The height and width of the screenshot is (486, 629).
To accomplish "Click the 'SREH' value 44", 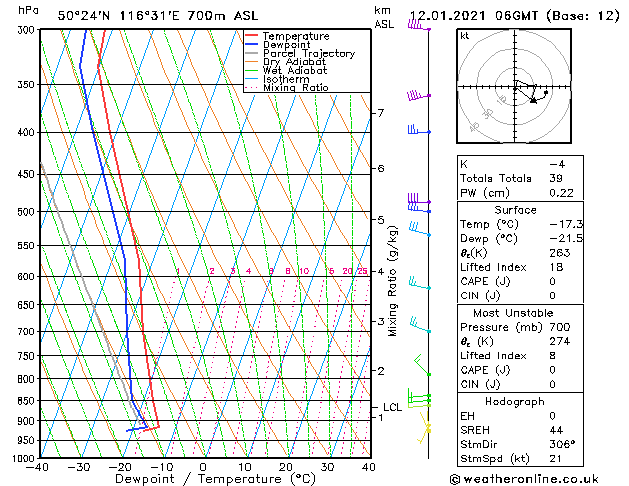I will (556, 430).
